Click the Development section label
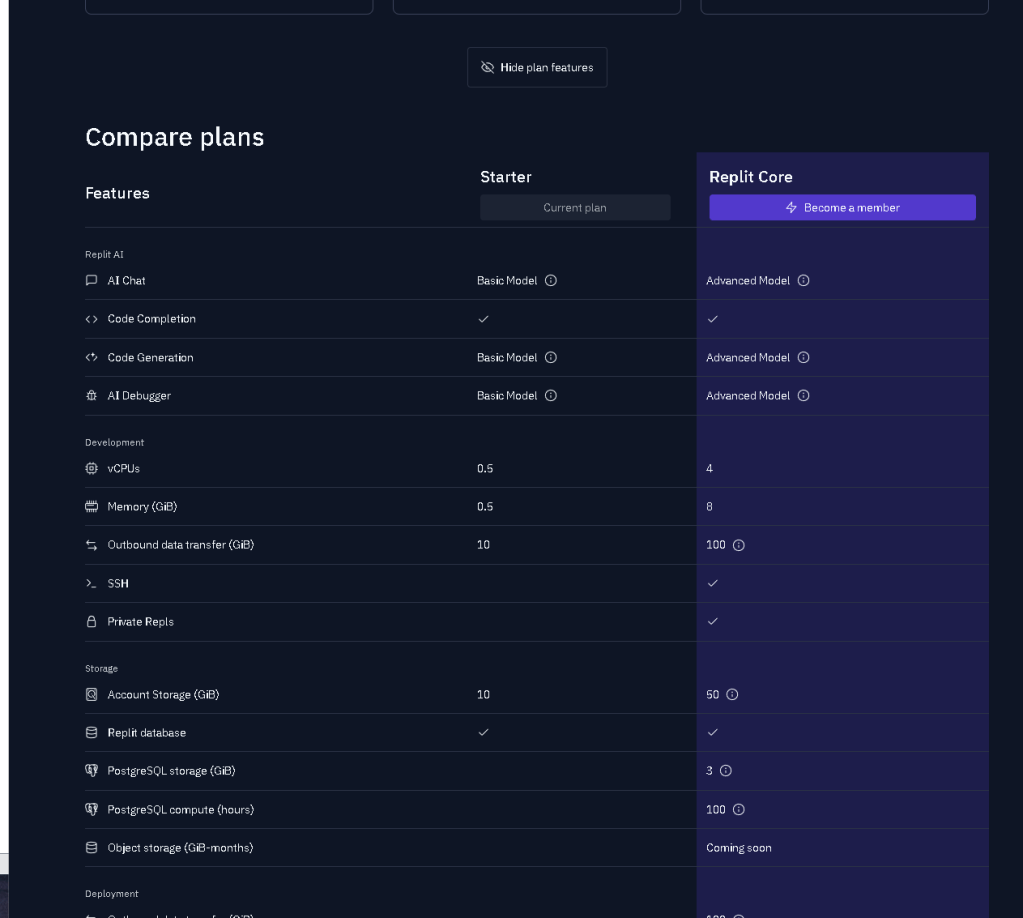1023x918 pixels. [114, 442]
